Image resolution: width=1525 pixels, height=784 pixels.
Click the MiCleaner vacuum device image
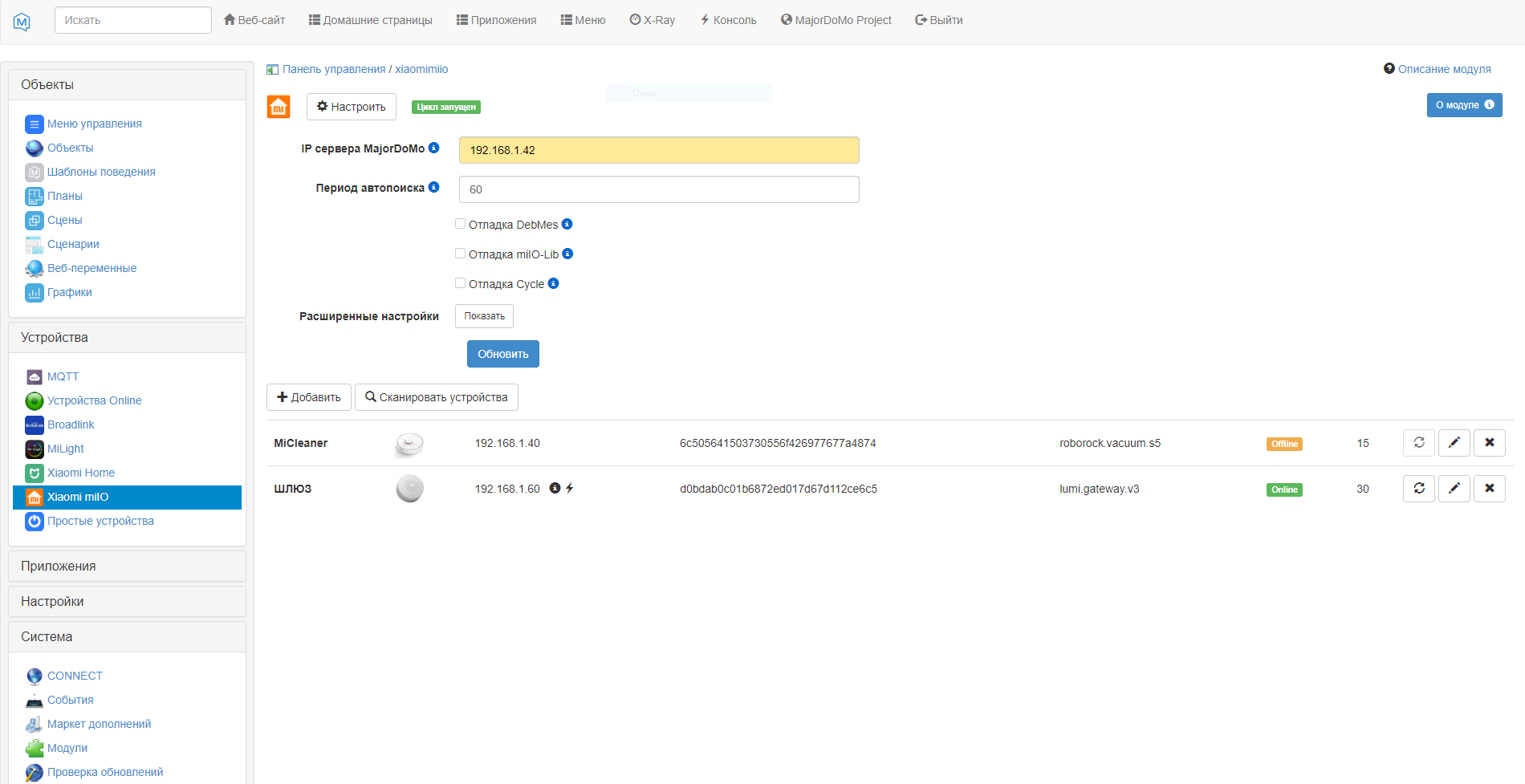pyautogui.click(x=409, y=443)
